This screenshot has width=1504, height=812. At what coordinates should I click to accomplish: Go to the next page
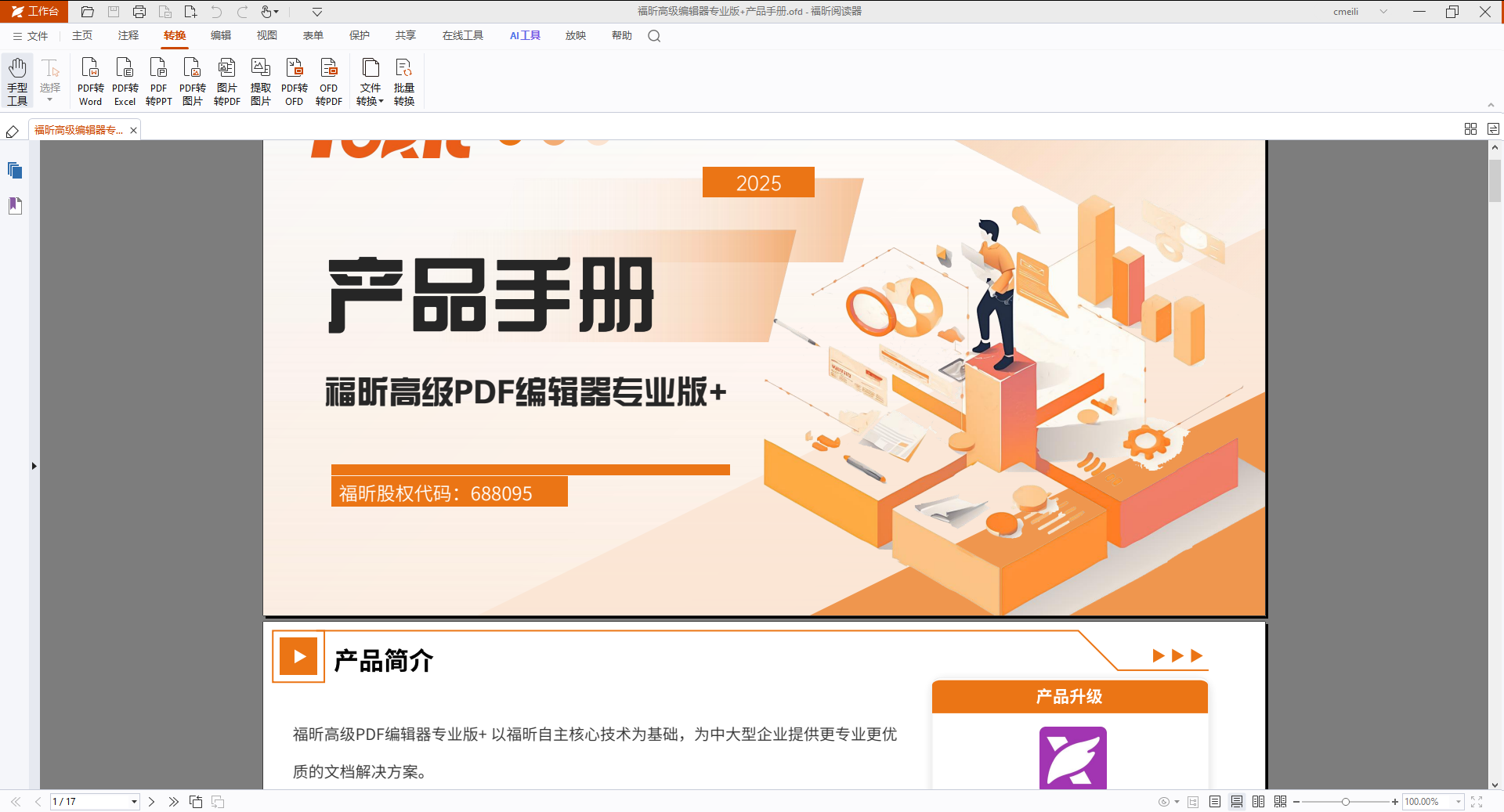point(151,802)
